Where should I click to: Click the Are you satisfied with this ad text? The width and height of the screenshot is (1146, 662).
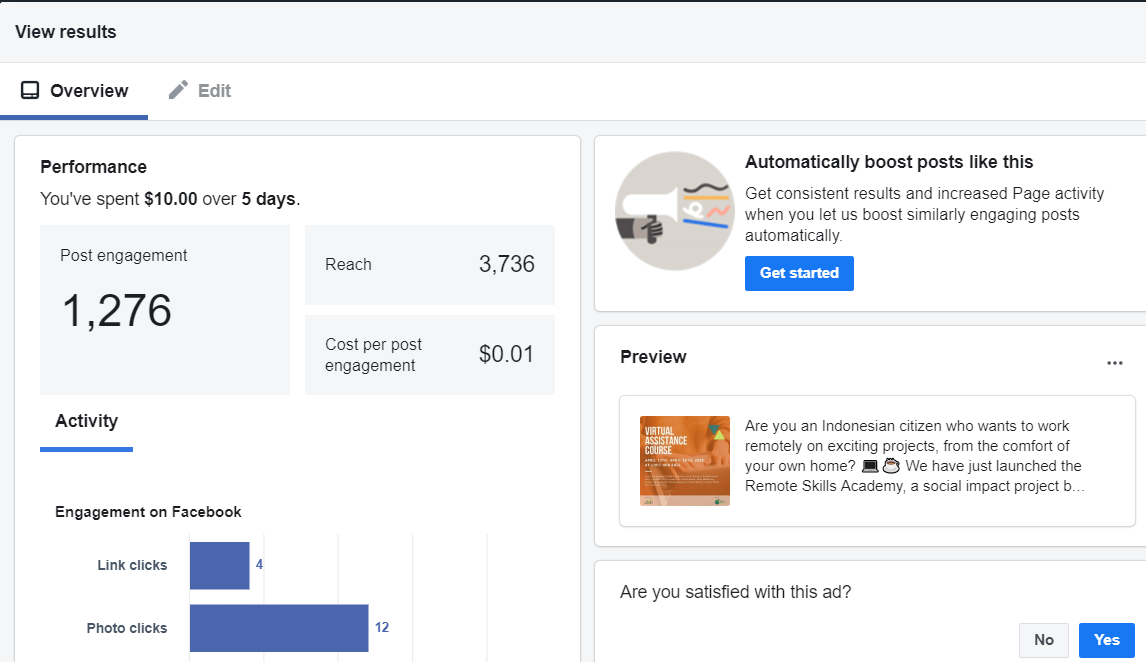(736, 592)
